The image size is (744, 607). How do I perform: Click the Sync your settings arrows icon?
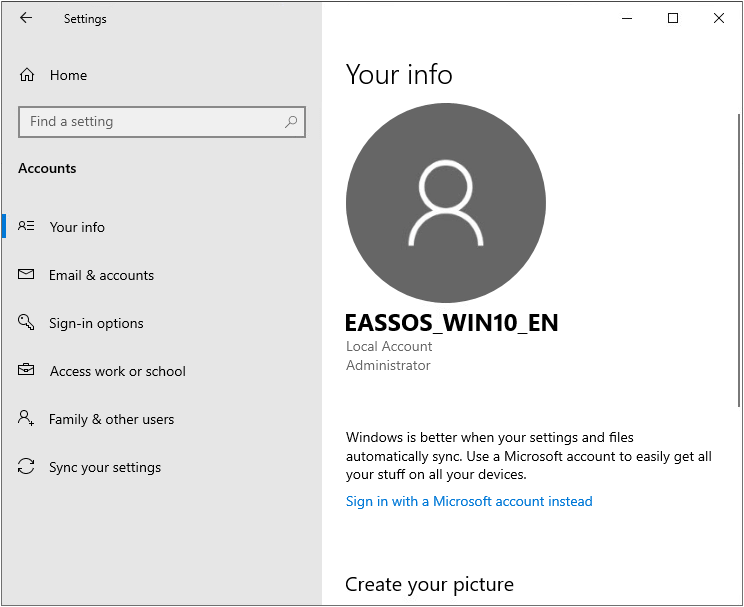point(27,467)
